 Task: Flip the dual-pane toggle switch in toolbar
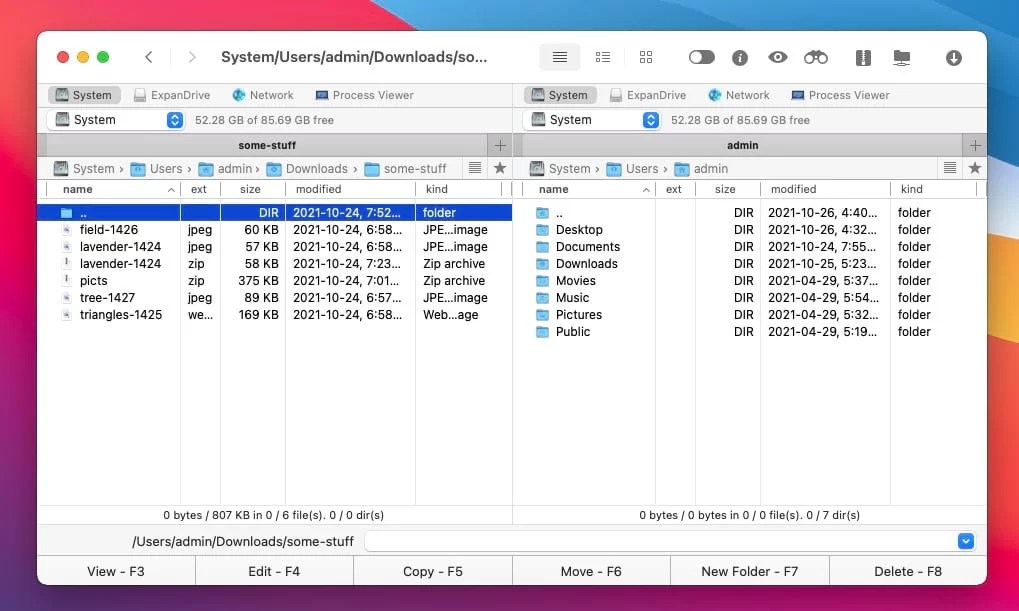(701, 57)
